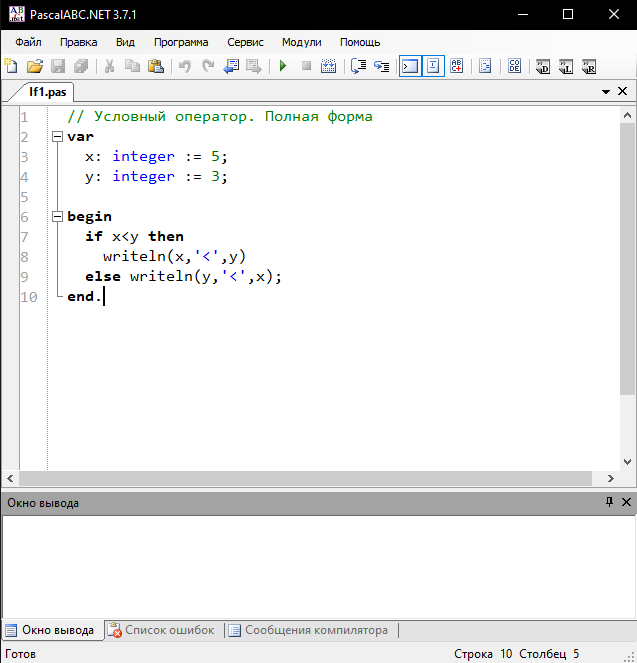
Task: Click 'Строка 10' status bar entry
Action: [x=483, y=654]
